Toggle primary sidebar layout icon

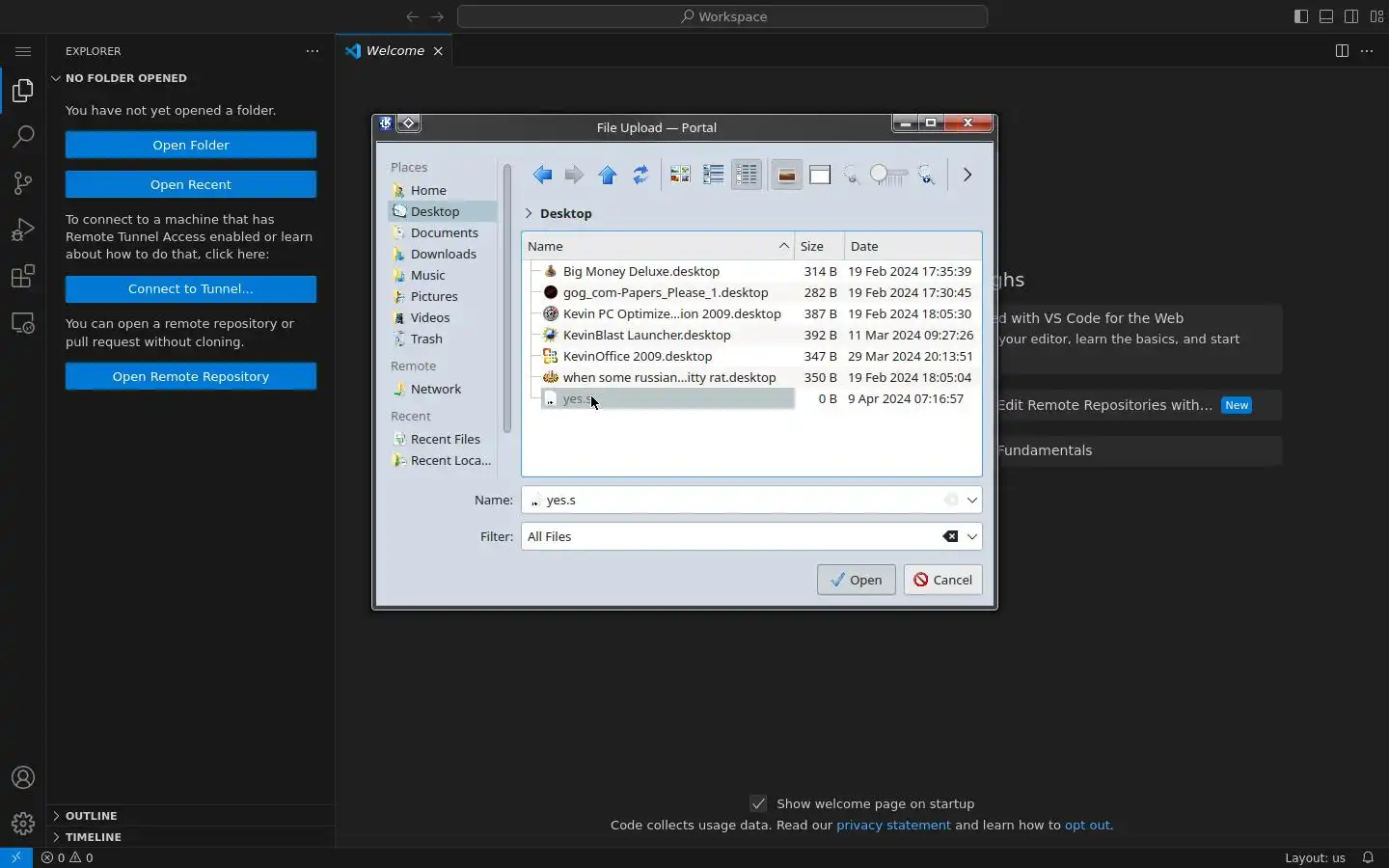1301,16
